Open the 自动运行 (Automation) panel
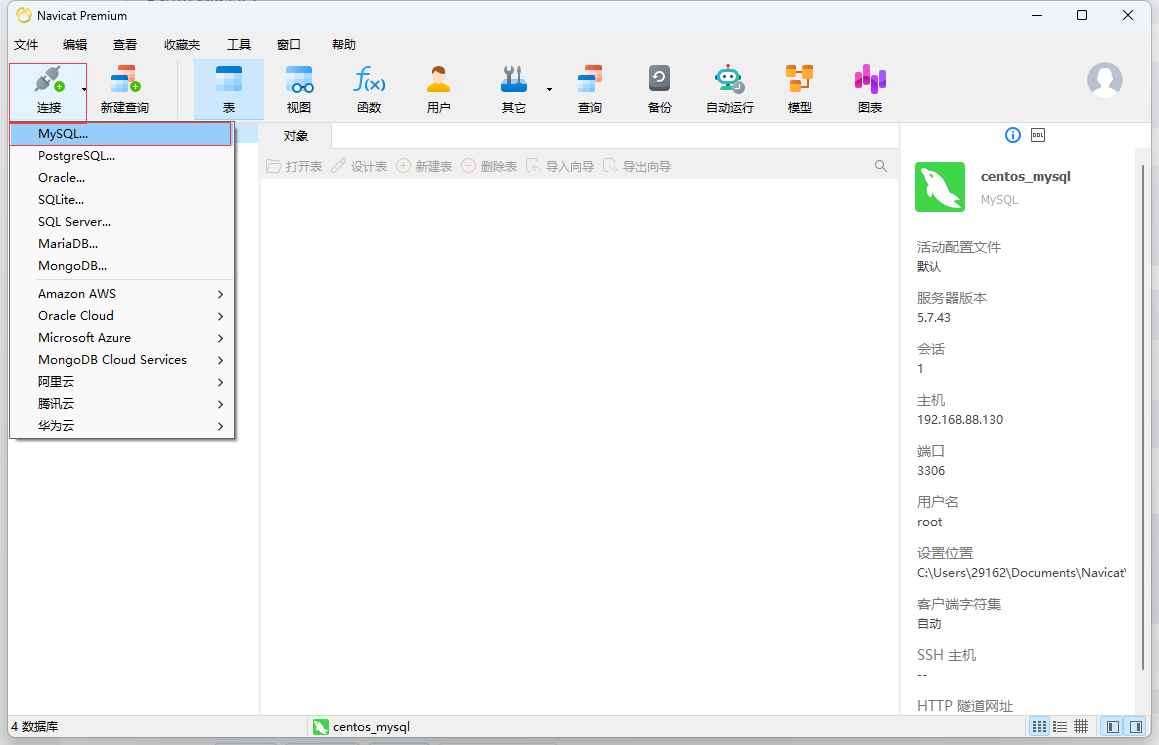Viewport: 1159px width, 745px height. click(729, 88)
